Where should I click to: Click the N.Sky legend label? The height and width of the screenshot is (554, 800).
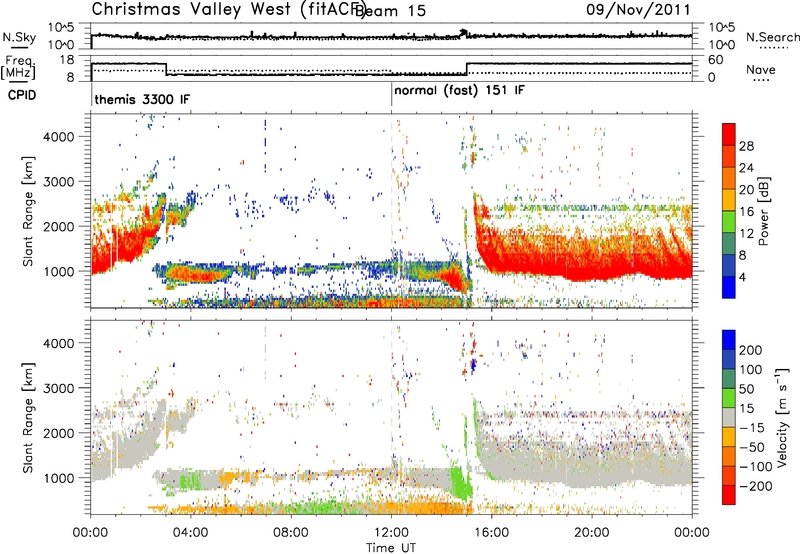pos(19,37)
